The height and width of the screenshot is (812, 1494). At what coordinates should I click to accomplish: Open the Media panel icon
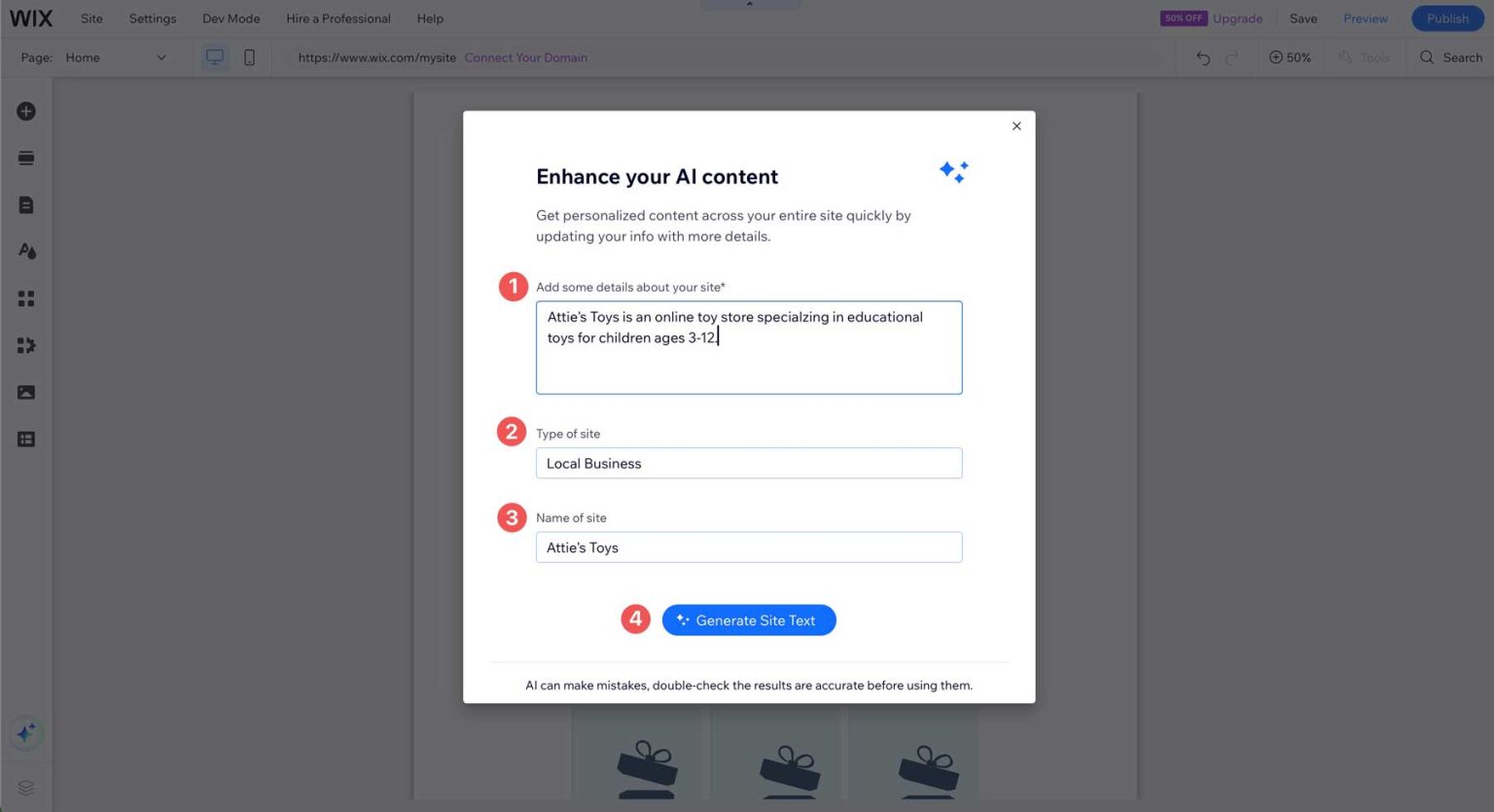coord(25,392)
